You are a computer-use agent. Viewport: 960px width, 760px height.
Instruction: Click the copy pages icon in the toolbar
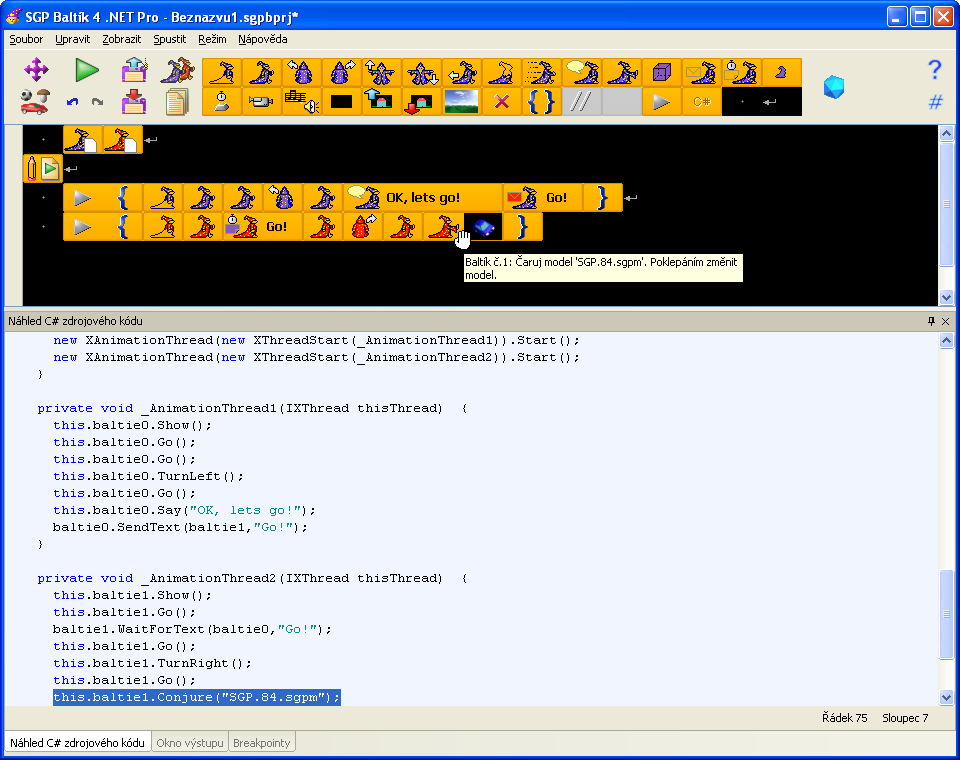(177, 102)
